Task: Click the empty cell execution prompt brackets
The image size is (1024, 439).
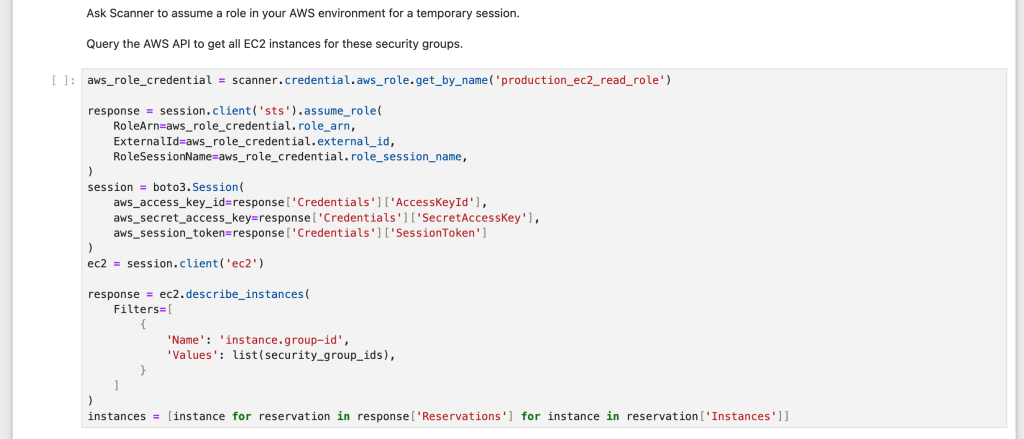Action: coord(64,81)
